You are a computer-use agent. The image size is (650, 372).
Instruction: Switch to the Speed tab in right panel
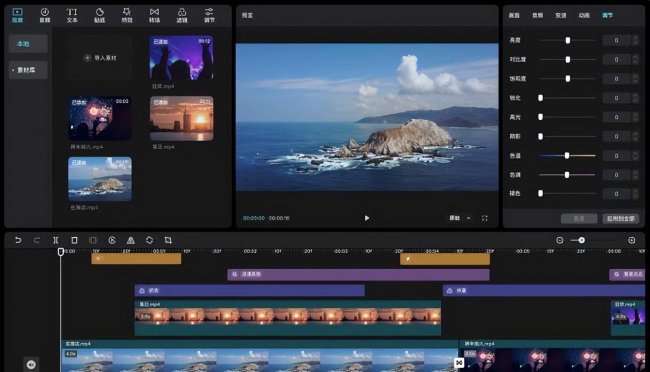pos(561,15)
